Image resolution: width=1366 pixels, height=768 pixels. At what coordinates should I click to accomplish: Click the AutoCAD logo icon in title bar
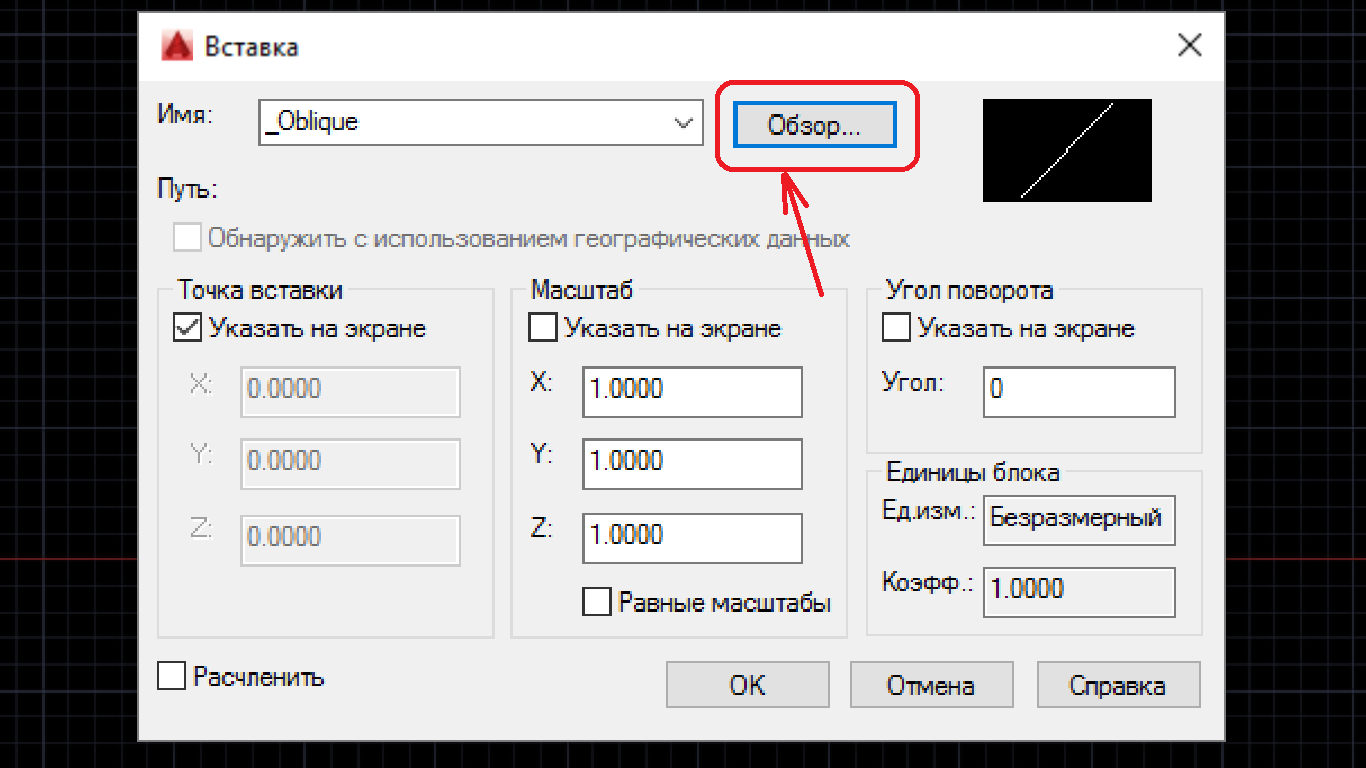click(x=177, y=46)
